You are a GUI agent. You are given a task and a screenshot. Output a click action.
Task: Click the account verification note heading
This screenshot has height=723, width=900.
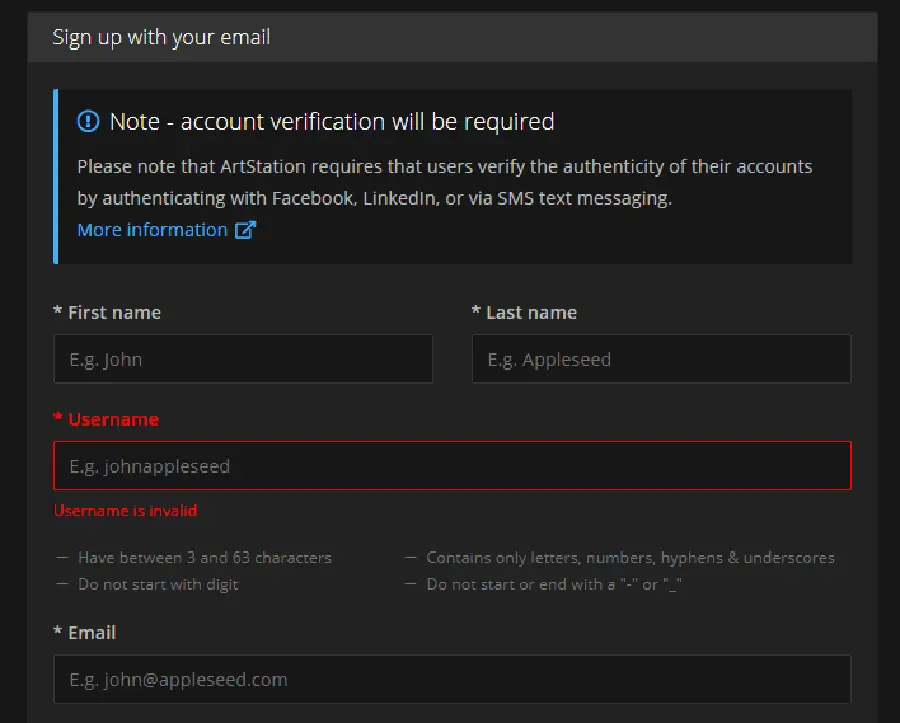(332, 122)
